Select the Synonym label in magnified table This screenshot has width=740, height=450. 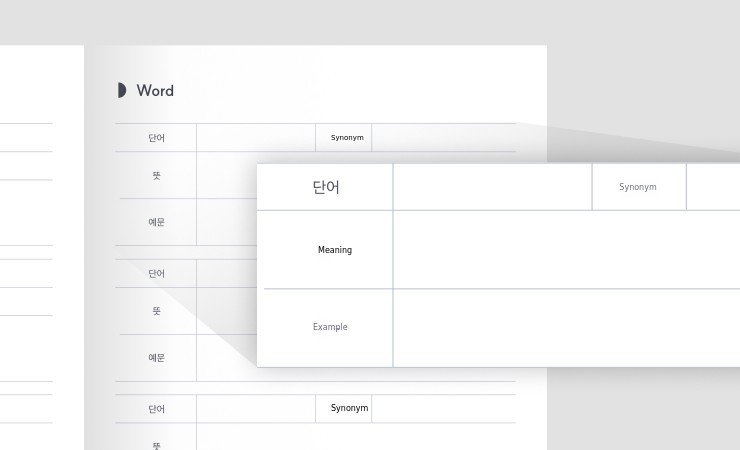[637, 187]
